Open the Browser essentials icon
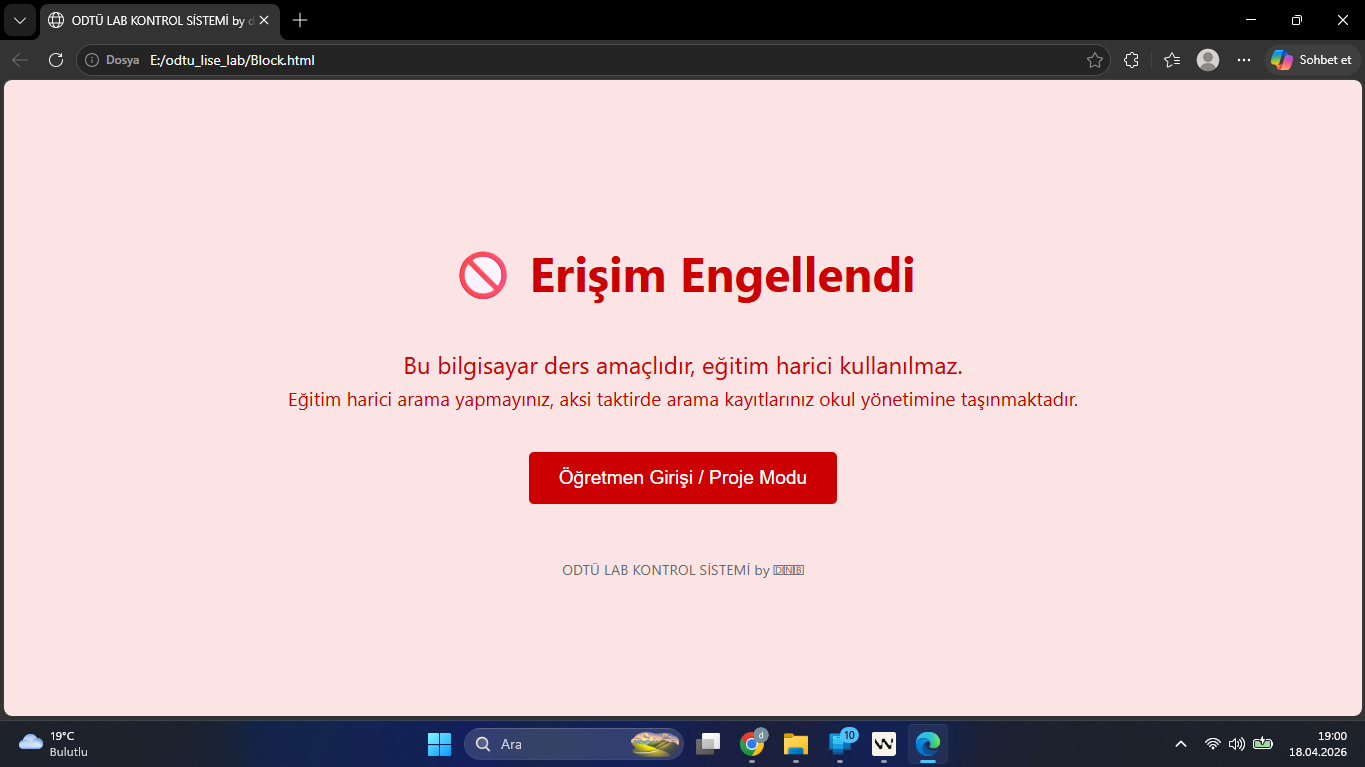Image resolution: width=1365 pixels, height=767 pixels. [1131, 59]
